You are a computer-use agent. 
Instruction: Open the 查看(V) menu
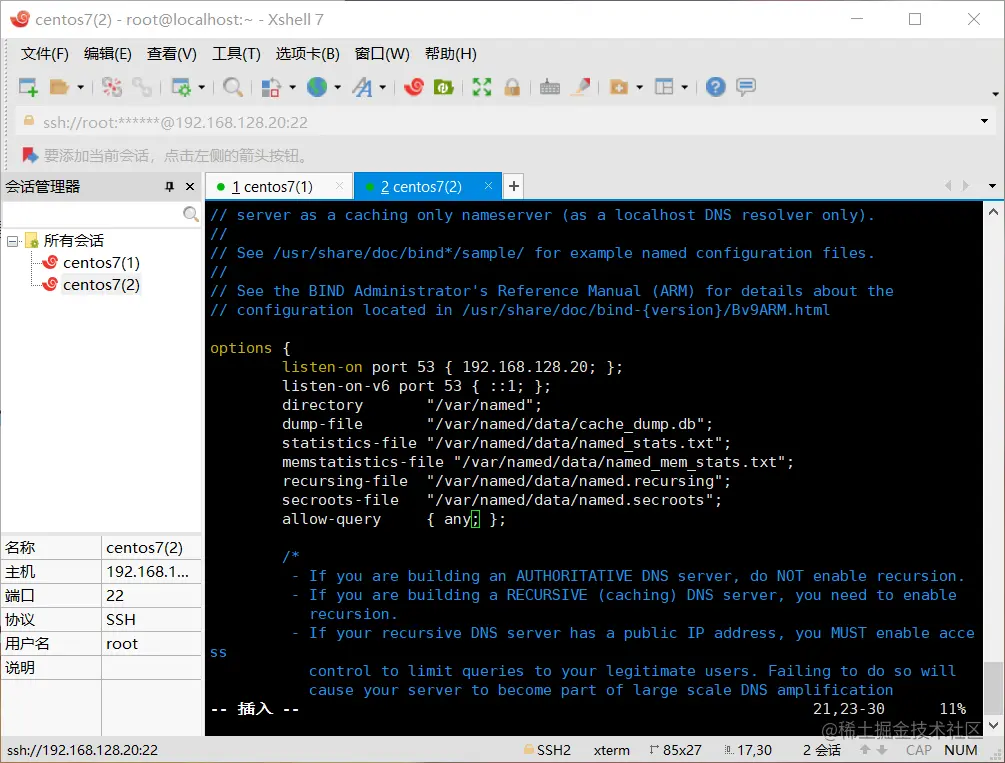click(172, 54)
